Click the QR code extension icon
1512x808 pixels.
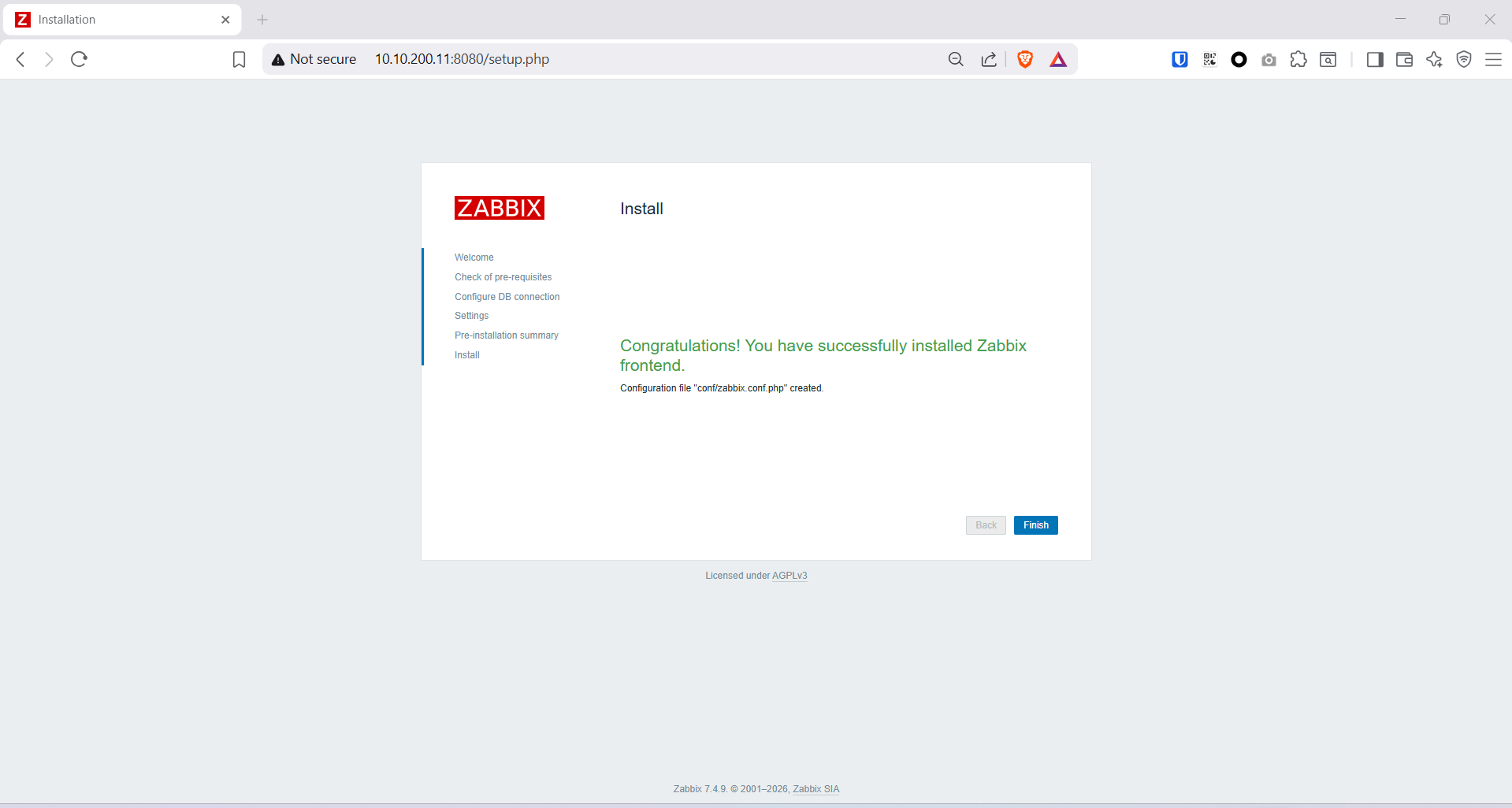point(1209,59)
